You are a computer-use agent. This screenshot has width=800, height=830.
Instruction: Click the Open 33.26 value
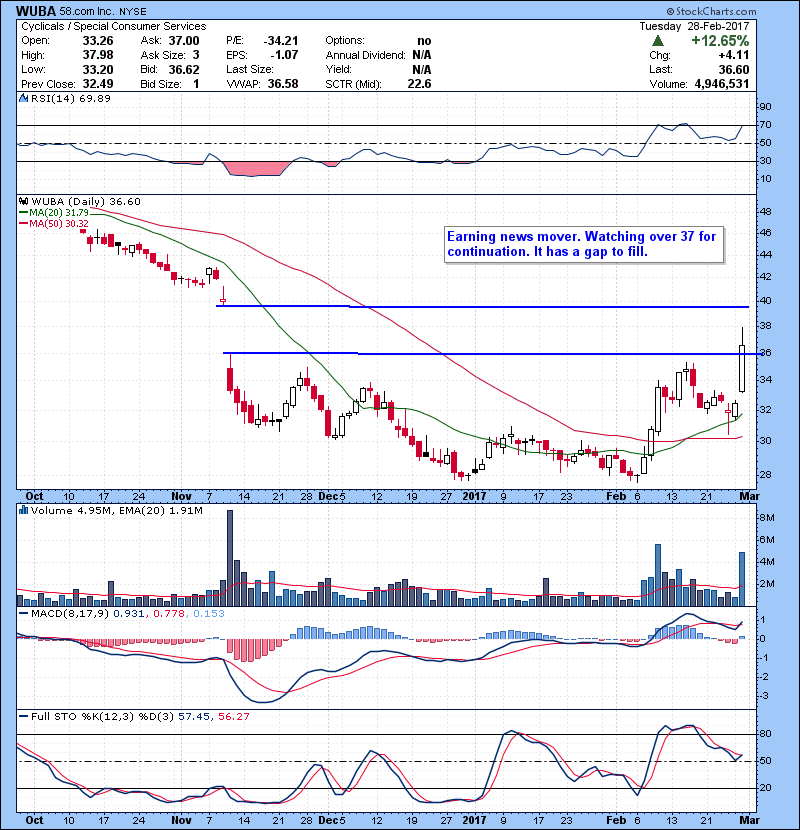pyautogui.click(x=98, y=41)
